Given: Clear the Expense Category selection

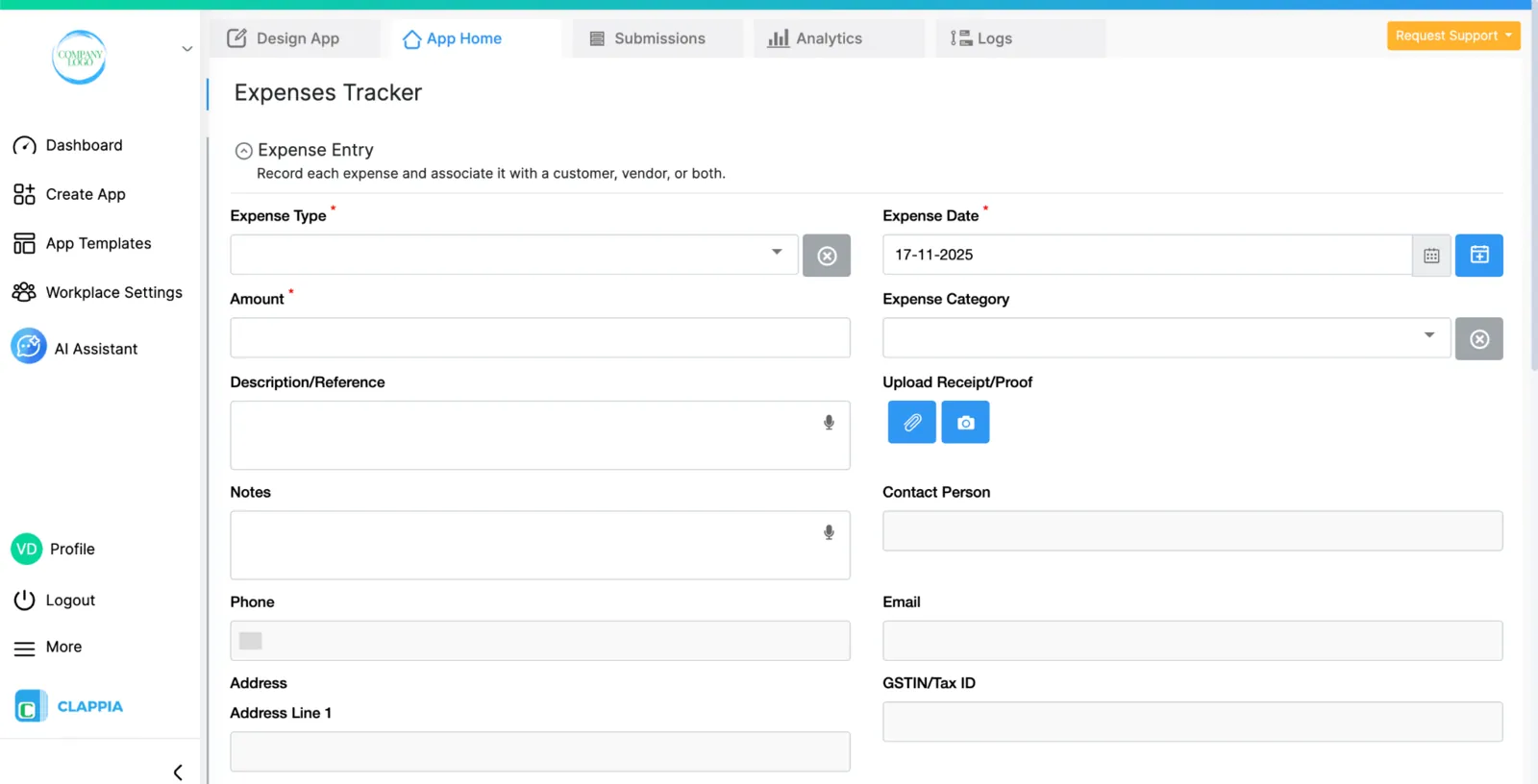Looking at the screenshot, I should (x=1479, y=339).
